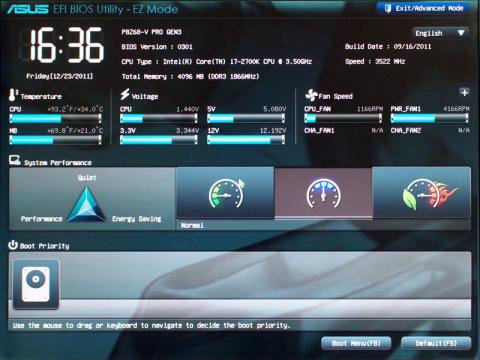480x360 pixels.
Task: Click the Voltage lightning bolt icon
Action: click(125, 94)
